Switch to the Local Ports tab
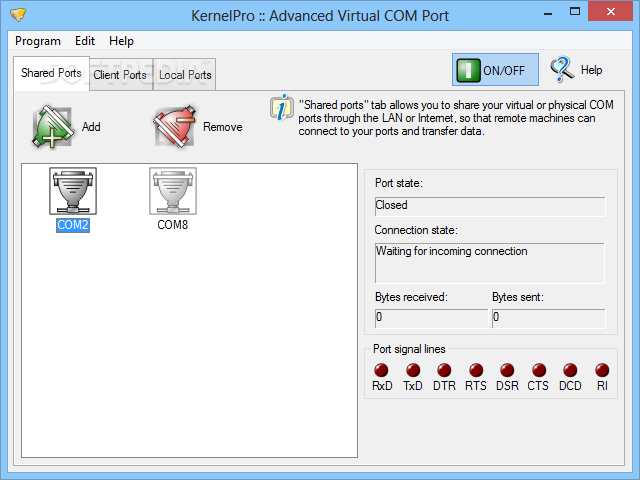The height and width of the screenshot is (480, 640). tap(185, 75)
